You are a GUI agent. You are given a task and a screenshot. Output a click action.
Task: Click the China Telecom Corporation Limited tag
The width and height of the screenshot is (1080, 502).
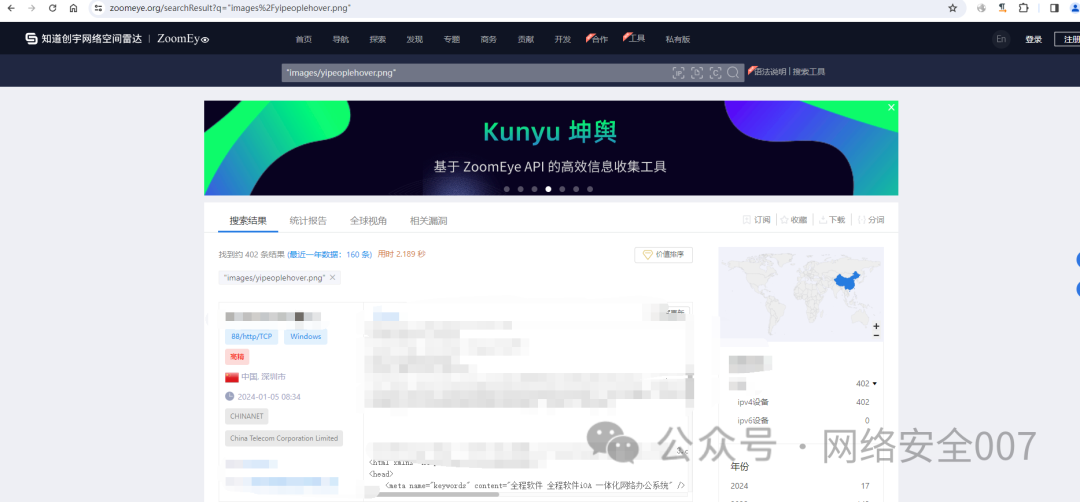284,438
